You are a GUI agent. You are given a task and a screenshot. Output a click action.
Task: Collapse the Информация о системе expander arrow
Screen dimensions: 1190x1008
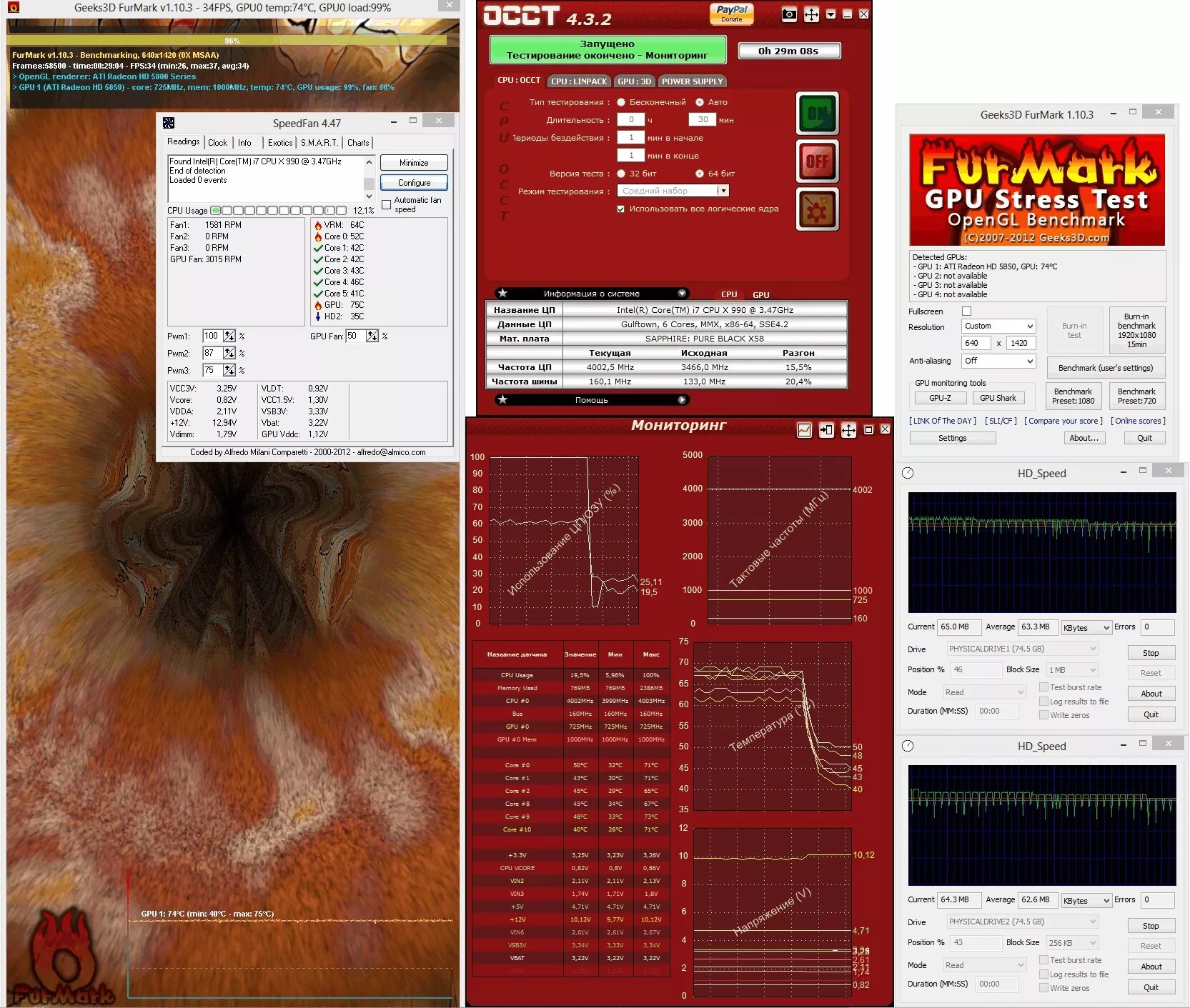point(682,293)
